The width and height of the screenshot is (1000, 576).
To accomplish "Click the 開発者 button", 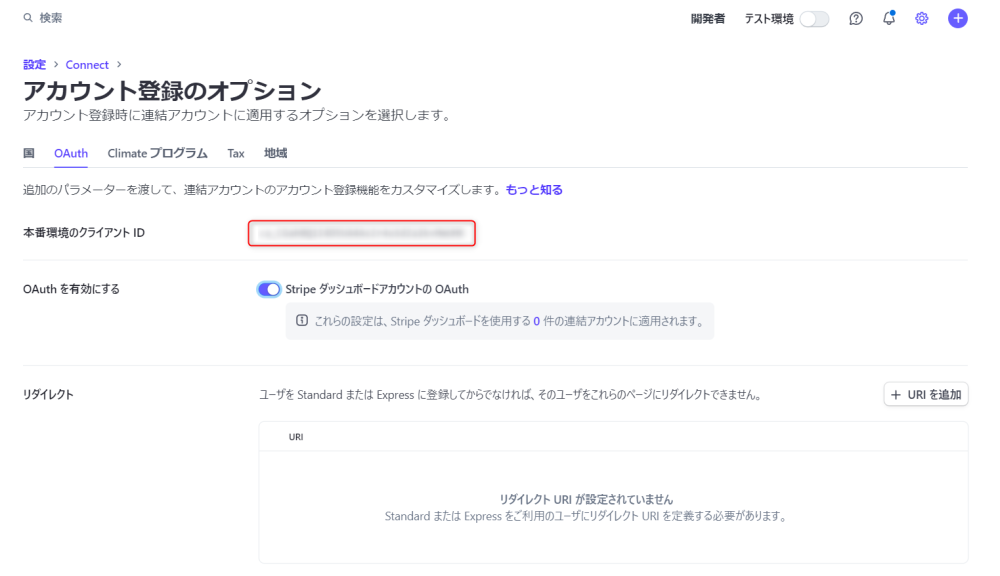I will pos(707,19).
